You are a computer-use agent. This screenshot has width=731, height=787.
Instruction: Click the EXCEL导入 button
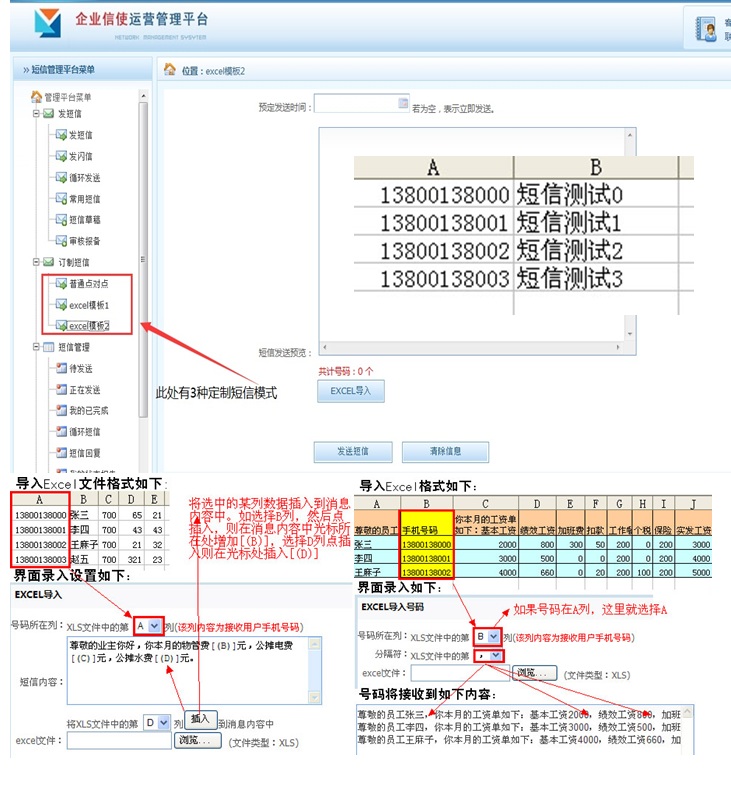coord(350,391)
